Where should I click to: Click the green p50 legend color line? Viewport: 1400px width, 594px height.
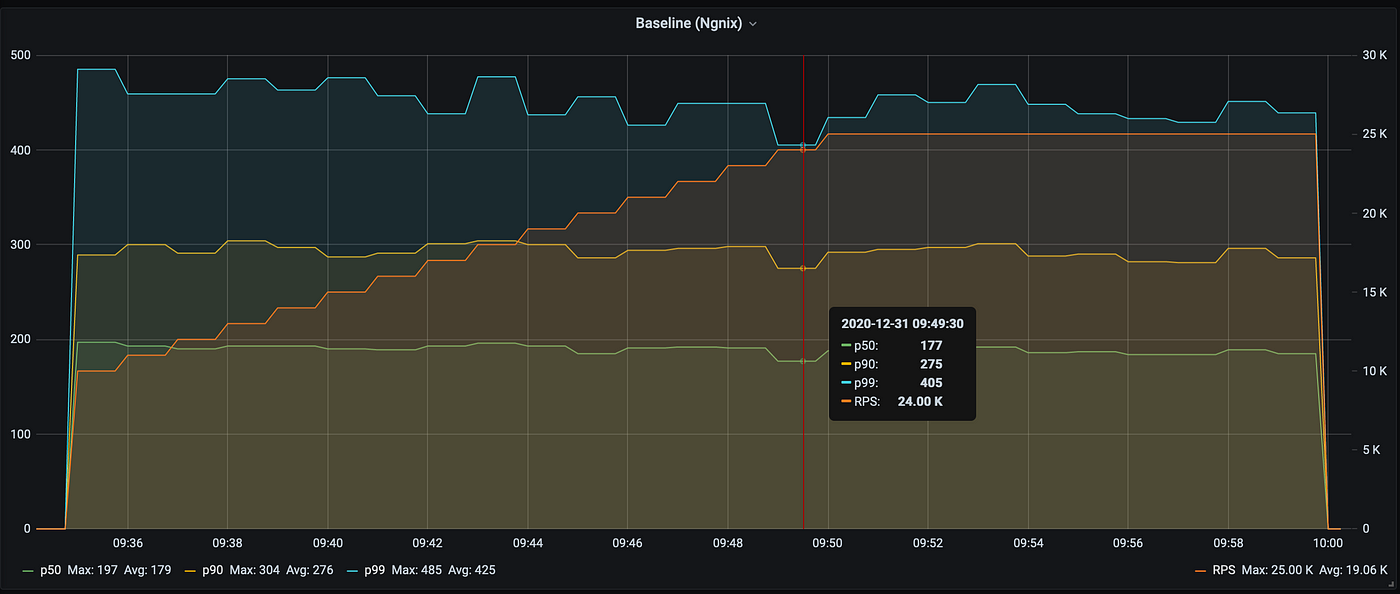28,571
